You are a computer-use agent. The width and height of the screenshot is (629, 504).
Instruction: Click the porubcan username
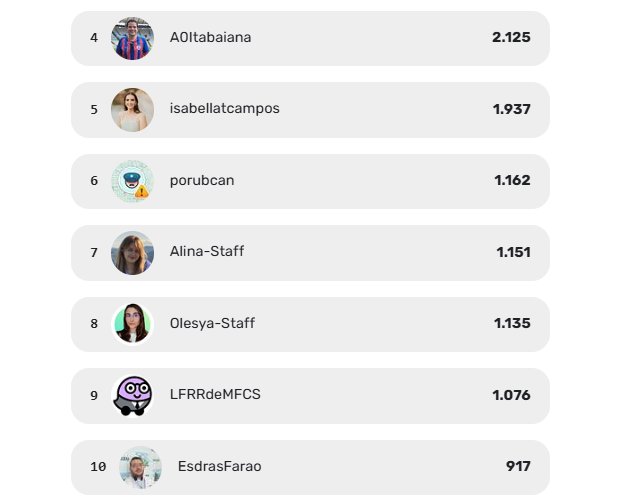(202, 181)
